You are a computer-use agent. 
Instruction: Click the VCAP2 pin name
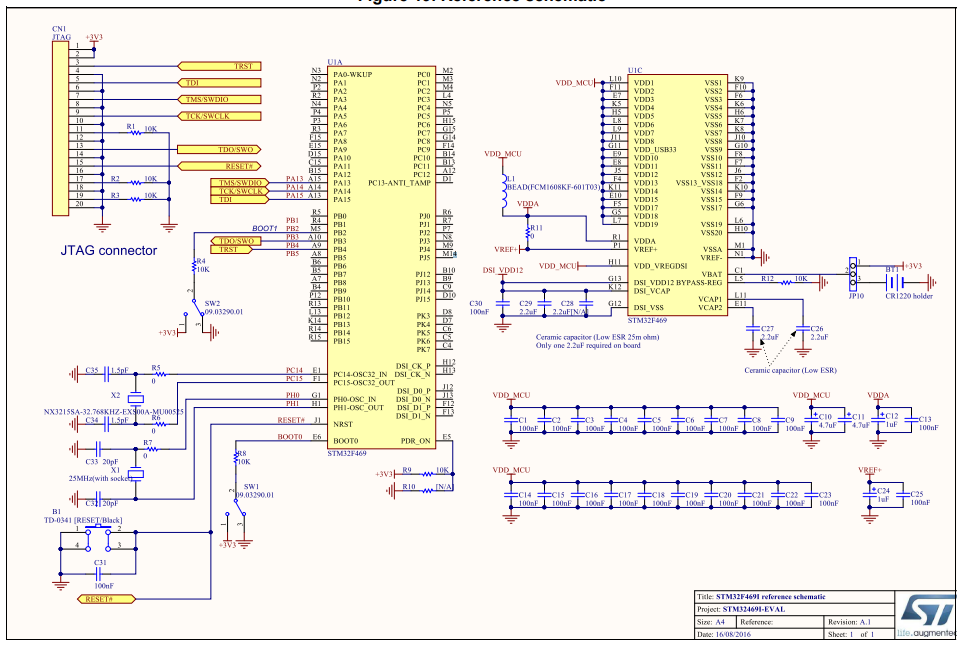pyautogui.click(x=710, y=308)
